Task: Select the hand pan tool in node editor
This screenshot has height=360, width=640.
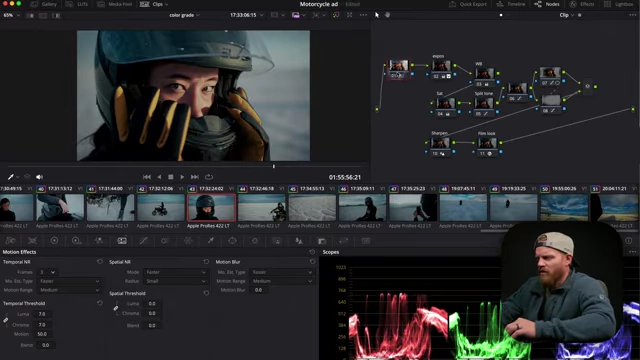Action: (x=387, y=15)
